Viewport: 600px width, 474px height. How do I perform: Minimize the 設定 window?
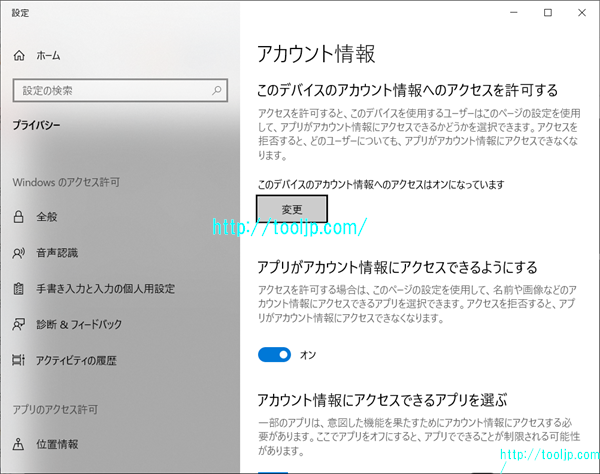point(514,13)
